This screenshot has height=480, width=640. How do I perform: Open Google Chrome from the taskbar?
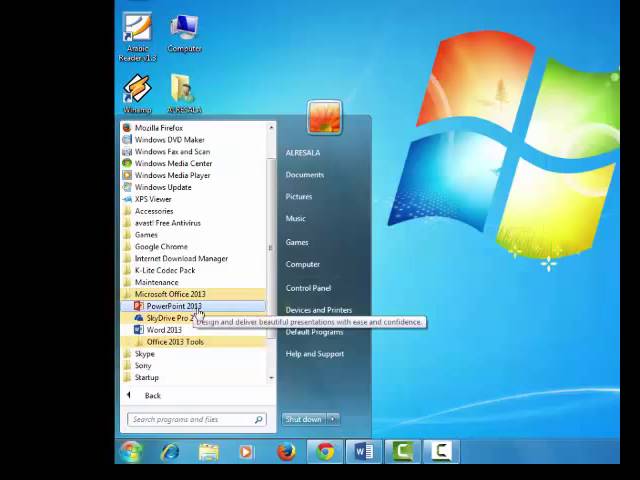coord(325,452)
